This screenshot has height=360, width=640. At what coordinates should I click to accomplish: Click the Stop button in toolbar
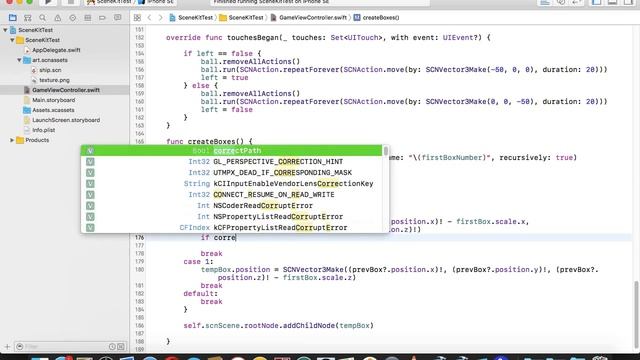pos(71,2)
